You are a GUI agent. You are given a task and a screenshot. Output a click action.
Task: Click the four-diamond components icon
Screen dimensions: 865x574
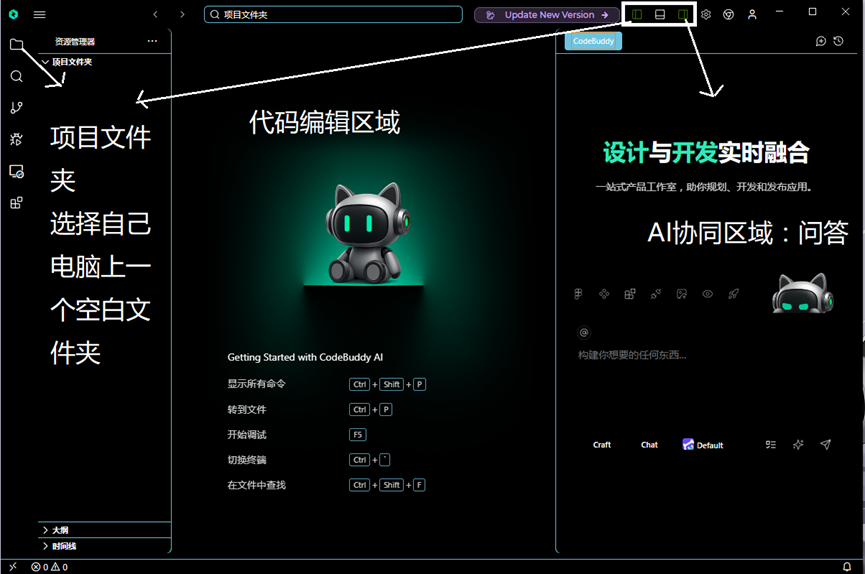point(604,294)
